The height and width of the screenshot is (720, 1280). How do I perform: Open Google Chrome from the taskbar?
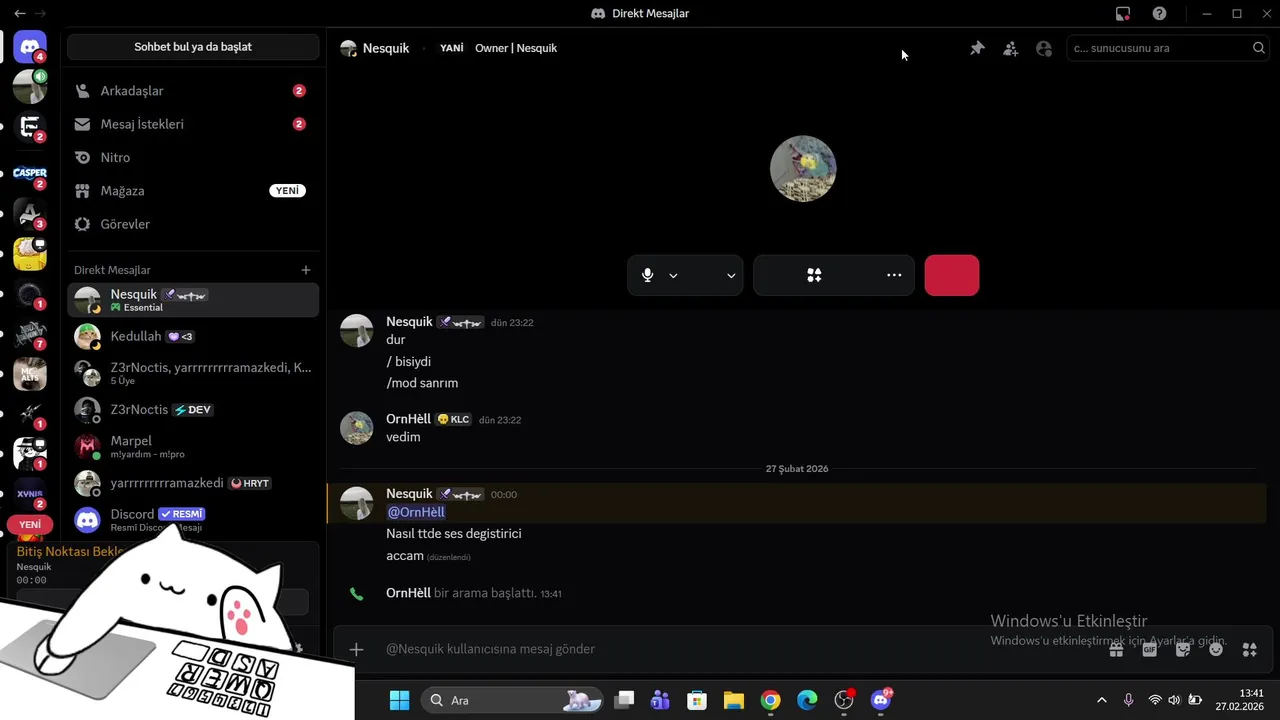tap(770, 700)
